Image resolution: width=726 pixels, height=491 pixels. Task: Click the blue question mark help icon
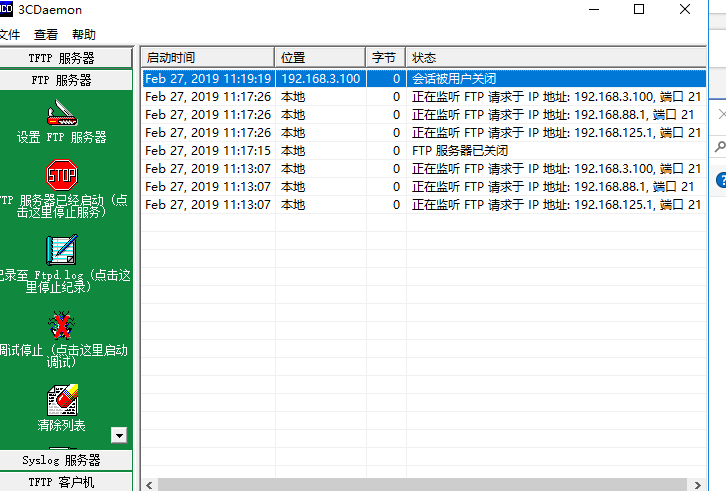[721, 180]
